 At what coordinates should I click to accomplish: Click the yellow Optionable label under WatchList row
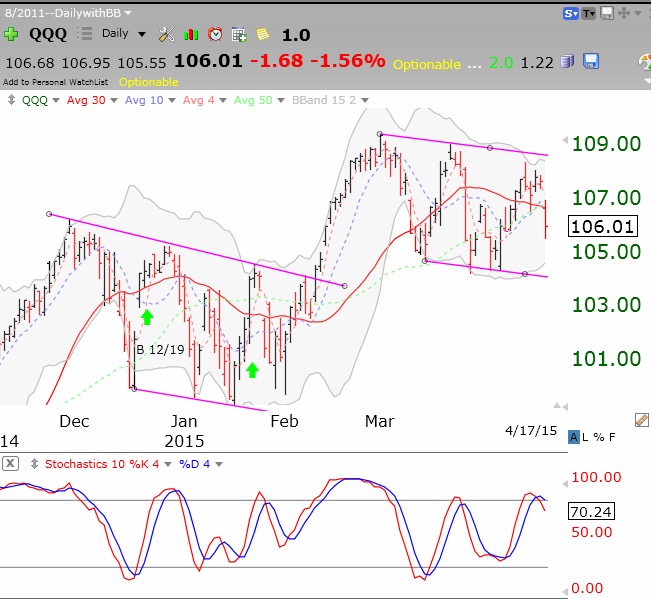149,82
